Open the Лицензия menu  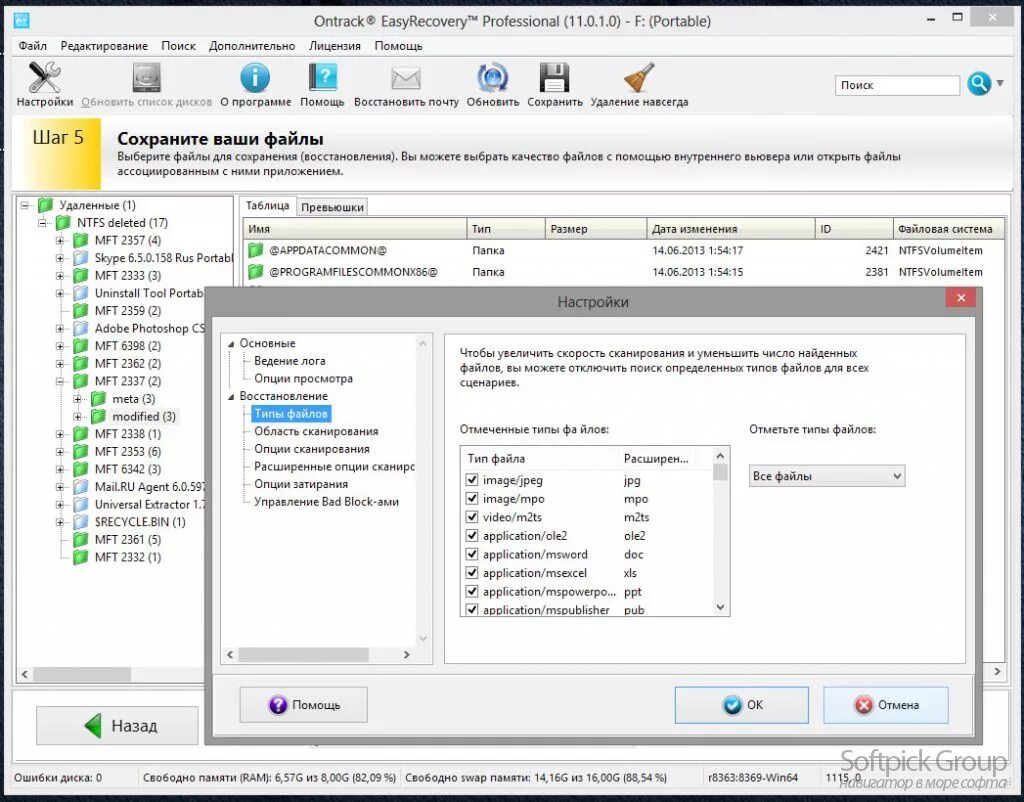(334, 46)
